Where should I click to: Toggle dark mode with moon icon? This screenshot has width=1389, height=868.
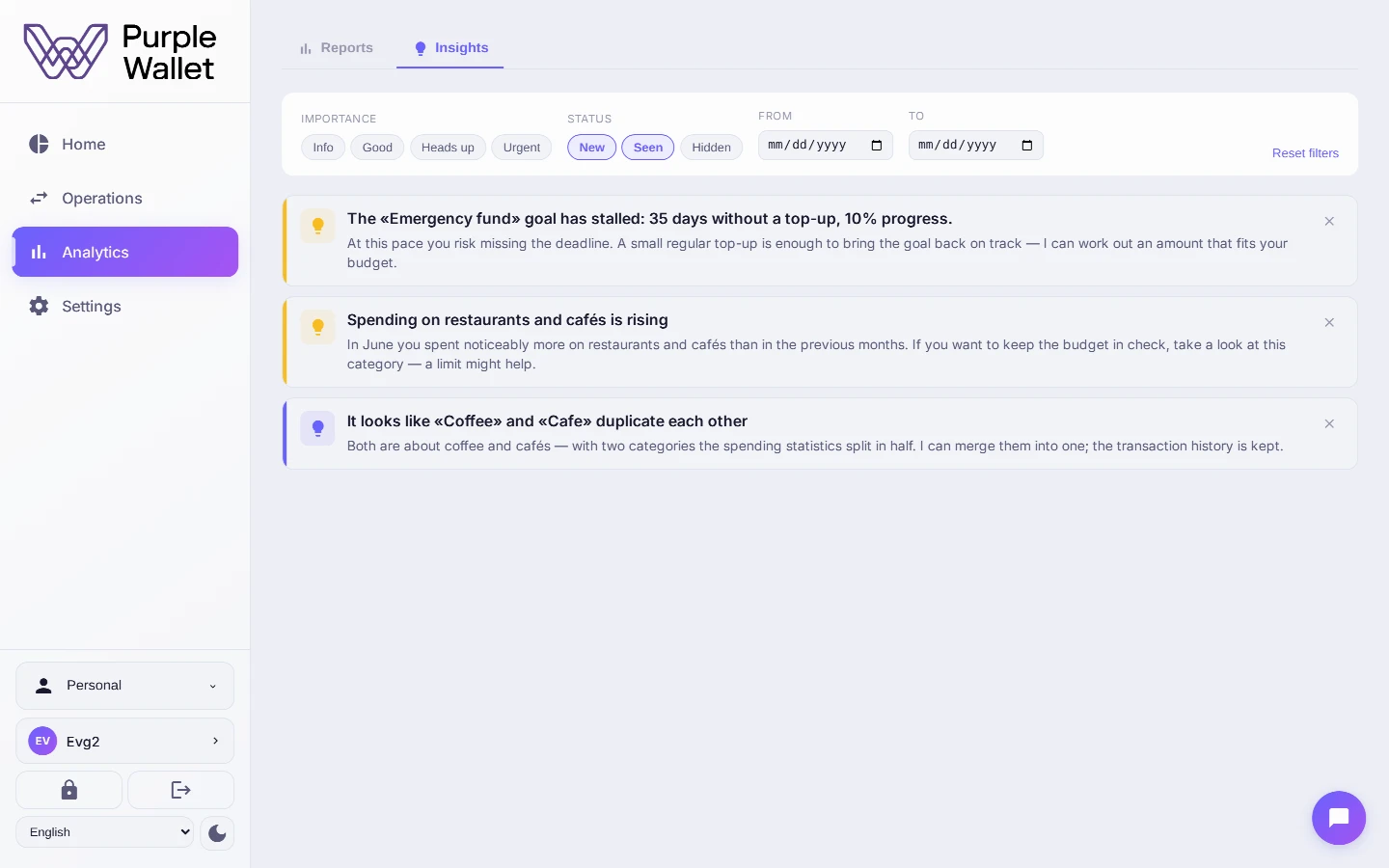pyautogui.click(x=217, y=833)
